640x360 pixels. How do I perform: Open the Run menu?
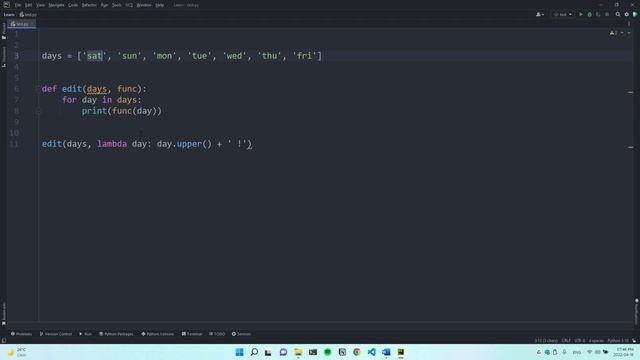tap(104, 5)
